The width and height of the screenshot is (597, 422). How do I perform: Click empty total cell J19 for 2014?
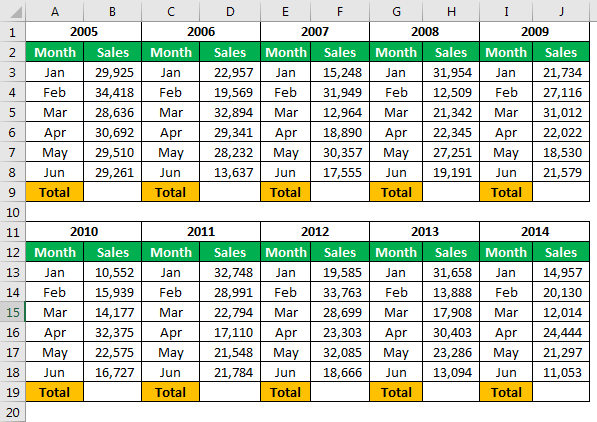point(561,392)
